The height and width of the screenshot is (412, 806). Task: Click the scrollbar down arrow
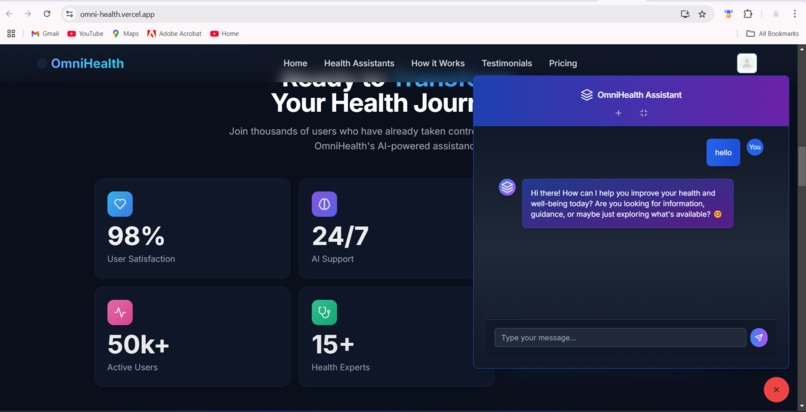click(x=801, y=406)
